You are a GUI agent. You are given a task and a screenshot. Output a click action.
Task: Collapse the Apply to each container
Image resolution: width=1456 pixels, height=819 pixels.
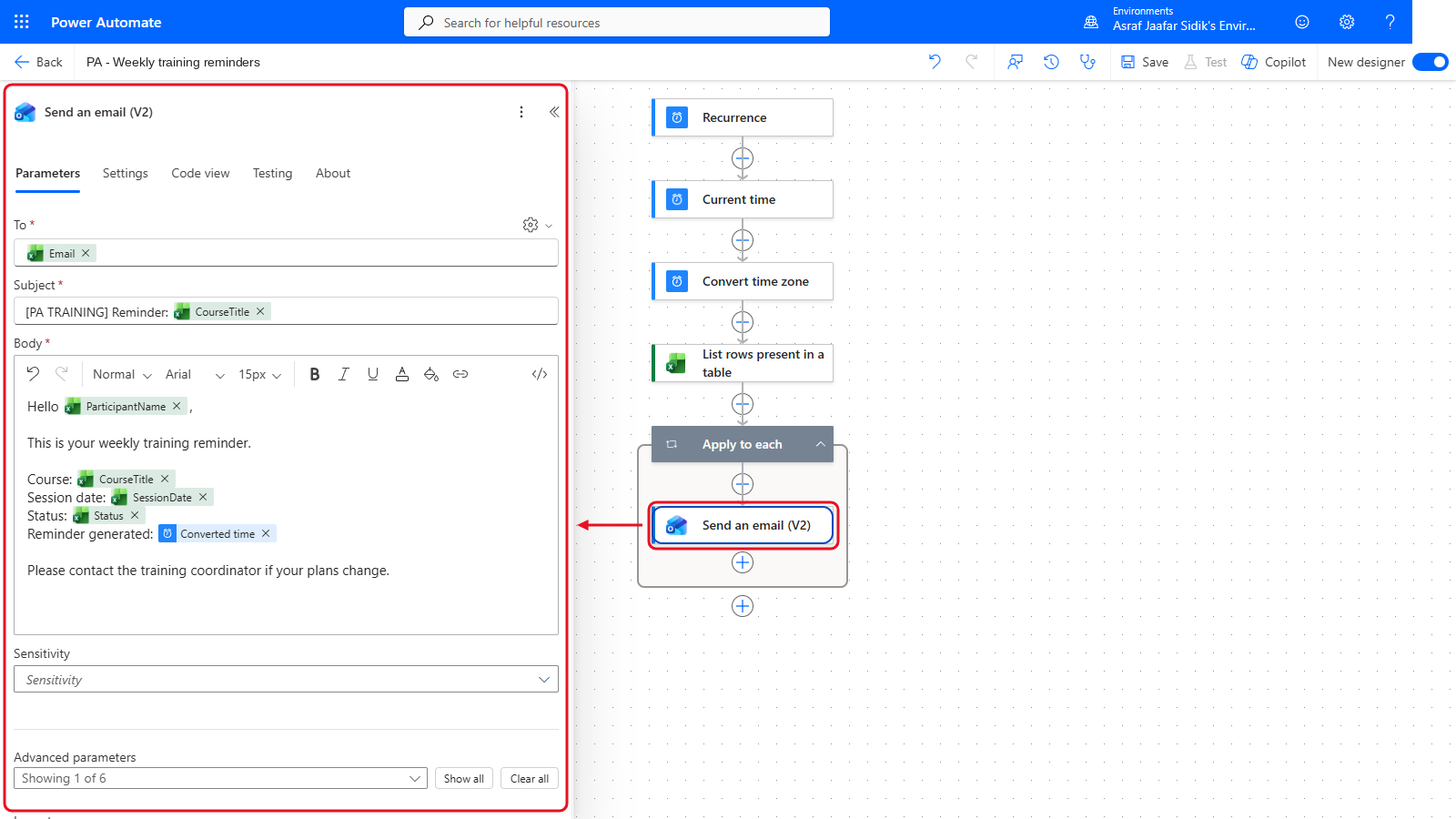tap(820, 444)
